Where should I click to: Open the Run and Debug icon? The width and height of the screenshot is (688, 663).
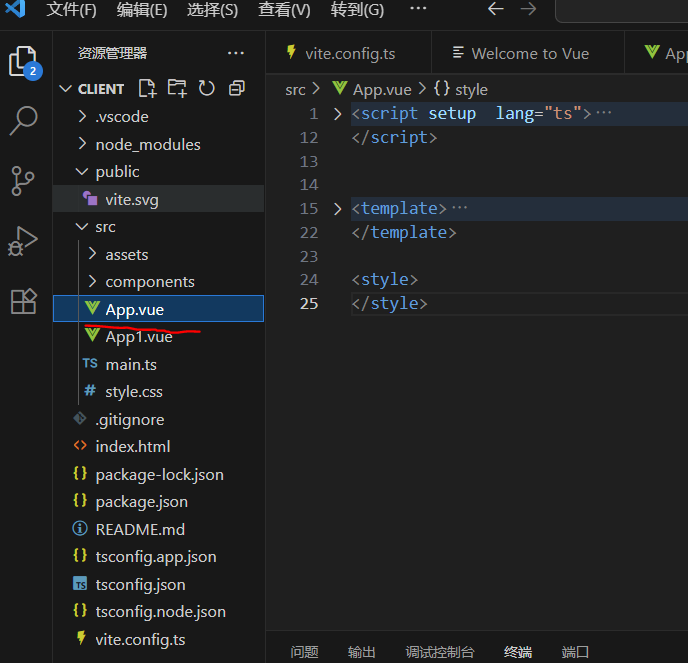[23, 241]
